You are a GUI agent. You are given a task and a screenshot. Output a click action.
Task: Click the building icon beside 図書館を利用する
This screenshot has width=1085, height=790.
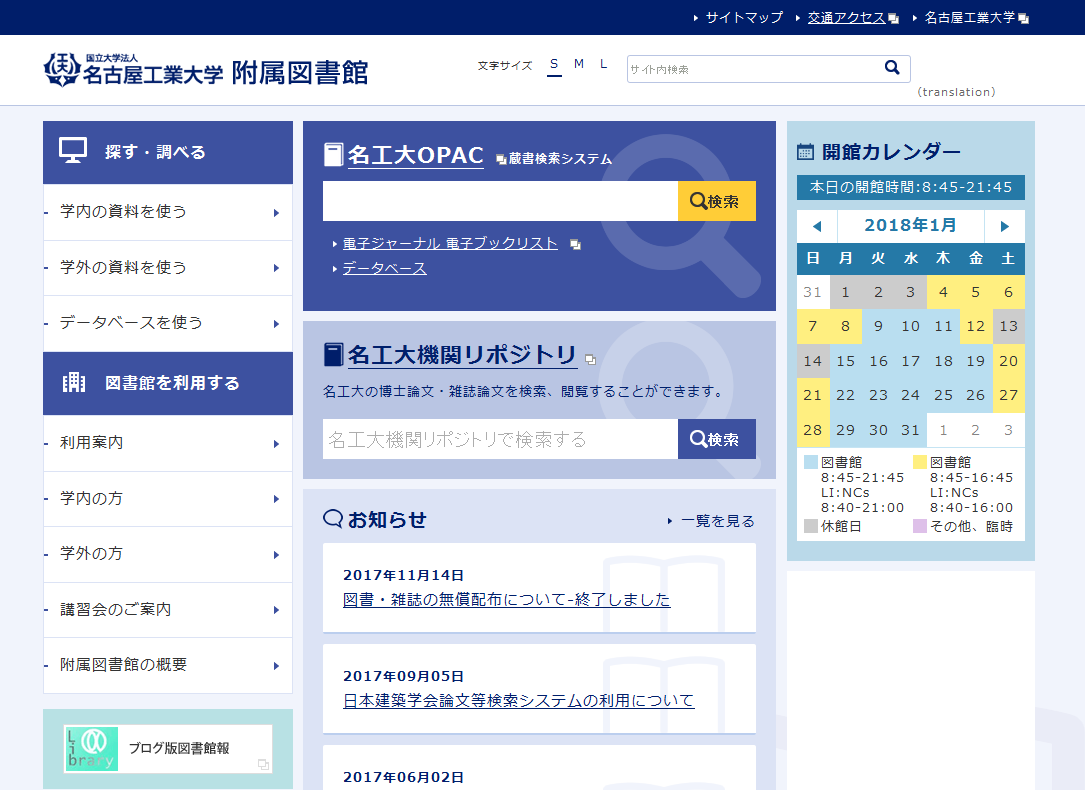[74, 383]
